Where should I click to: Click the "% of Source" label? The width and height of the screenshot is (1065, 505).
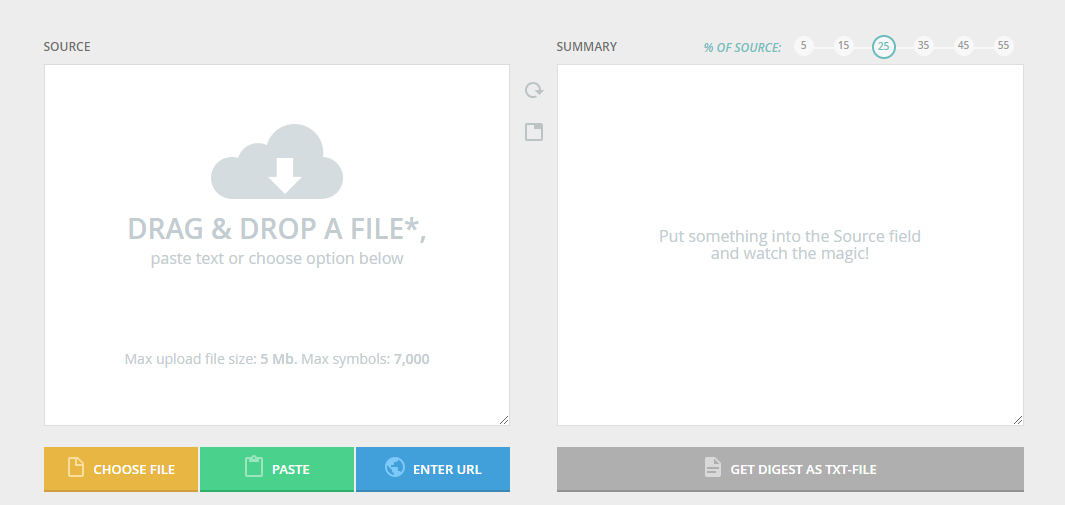[742, 47]
